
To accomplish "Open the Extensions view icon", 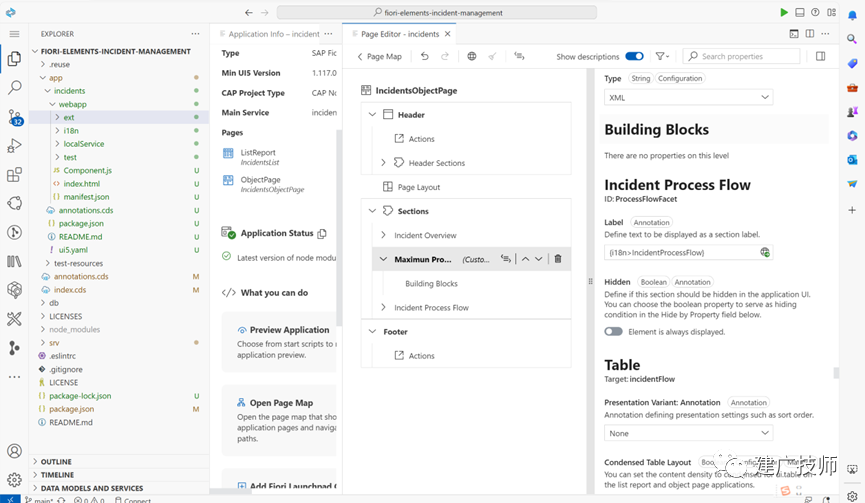I will [x=14, y=175].
